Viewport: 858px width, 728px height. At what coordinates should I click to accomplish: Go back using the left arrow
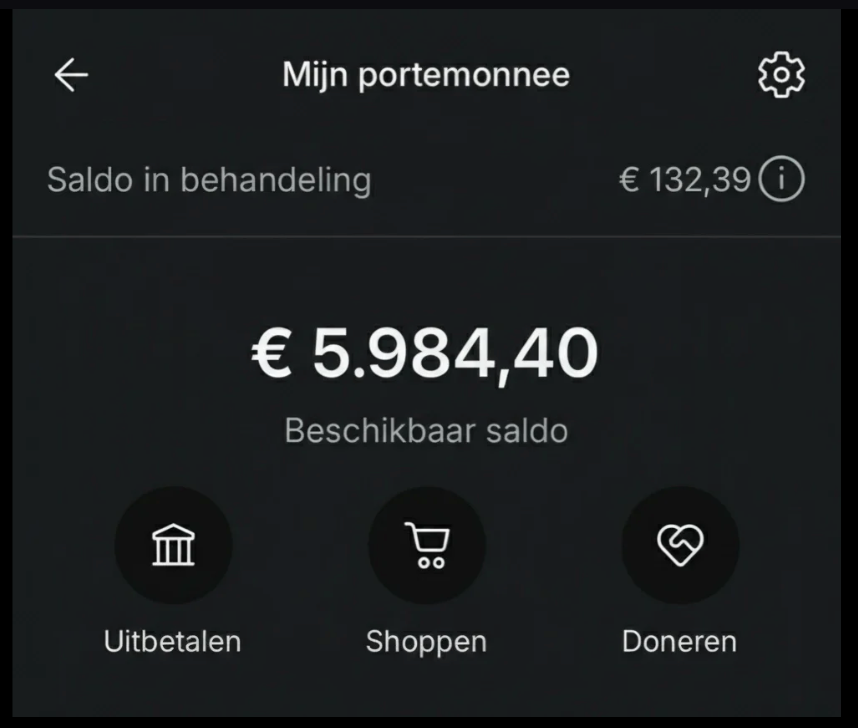pyautogui.click(x=71, y=75)
